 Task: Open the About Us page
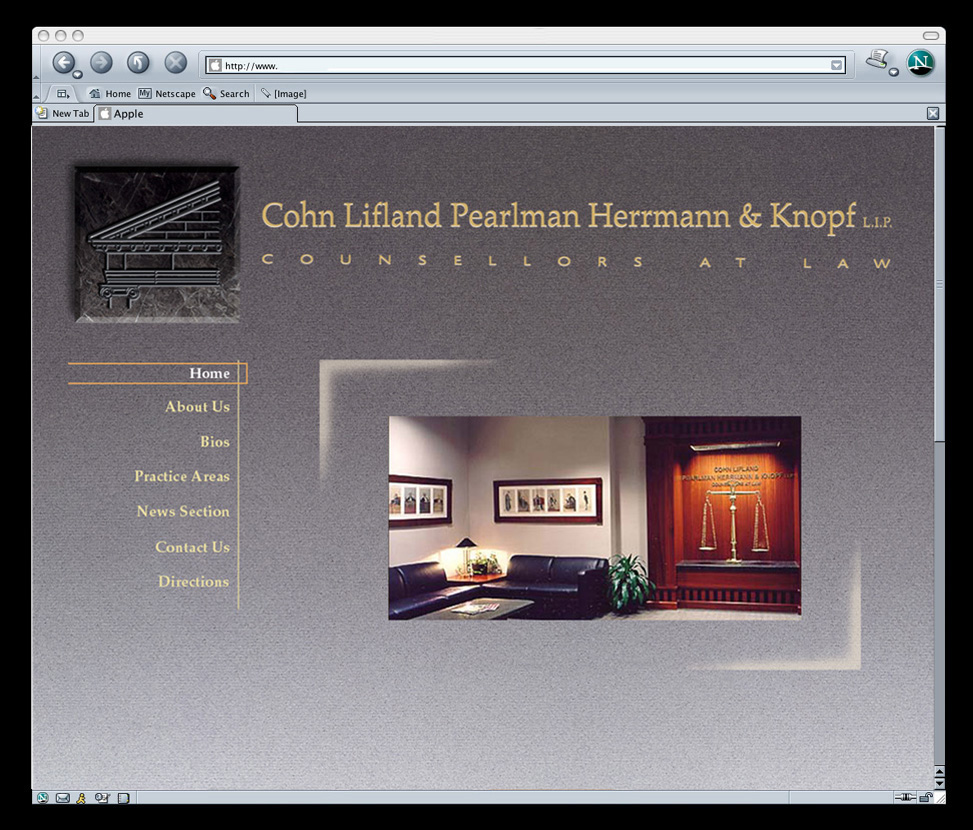(x=197, y=407)
